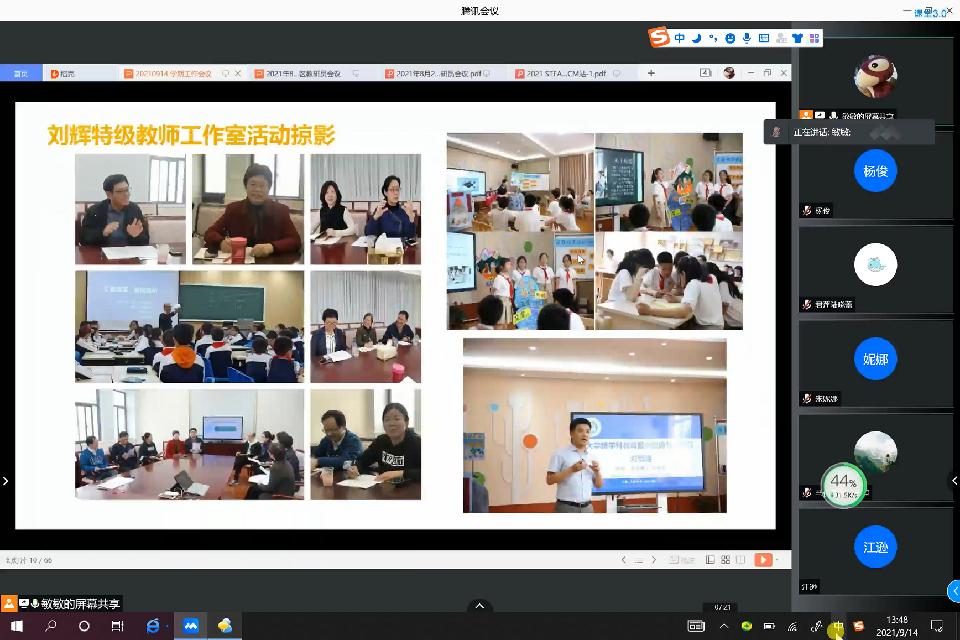Open new tab with plus button
Image resolution: width=960 pixels, height=640 pixels.
pyautogui.click(x=651, y=73)
